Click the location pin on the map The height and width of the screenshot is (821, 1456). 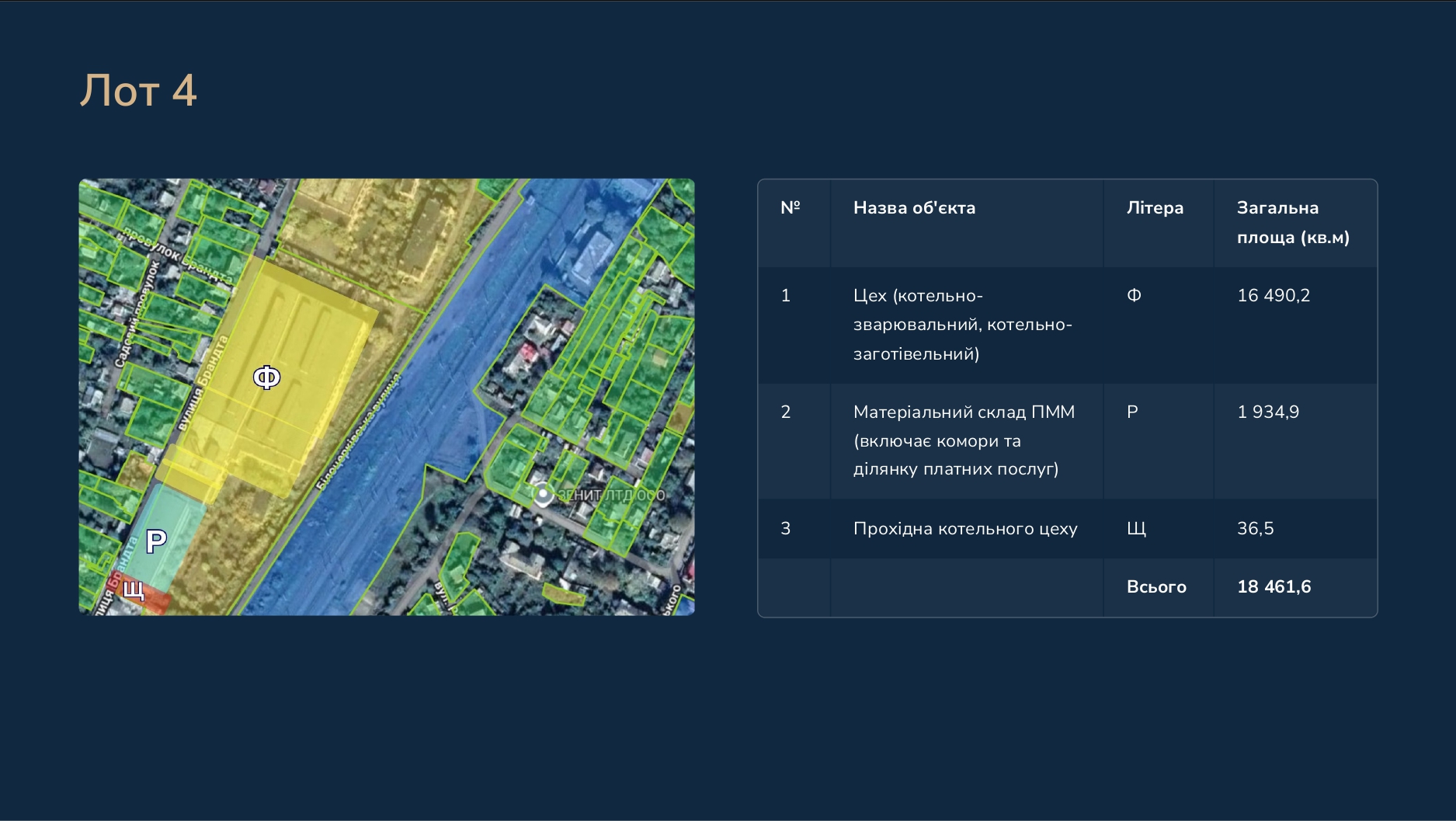coord(543,494)
